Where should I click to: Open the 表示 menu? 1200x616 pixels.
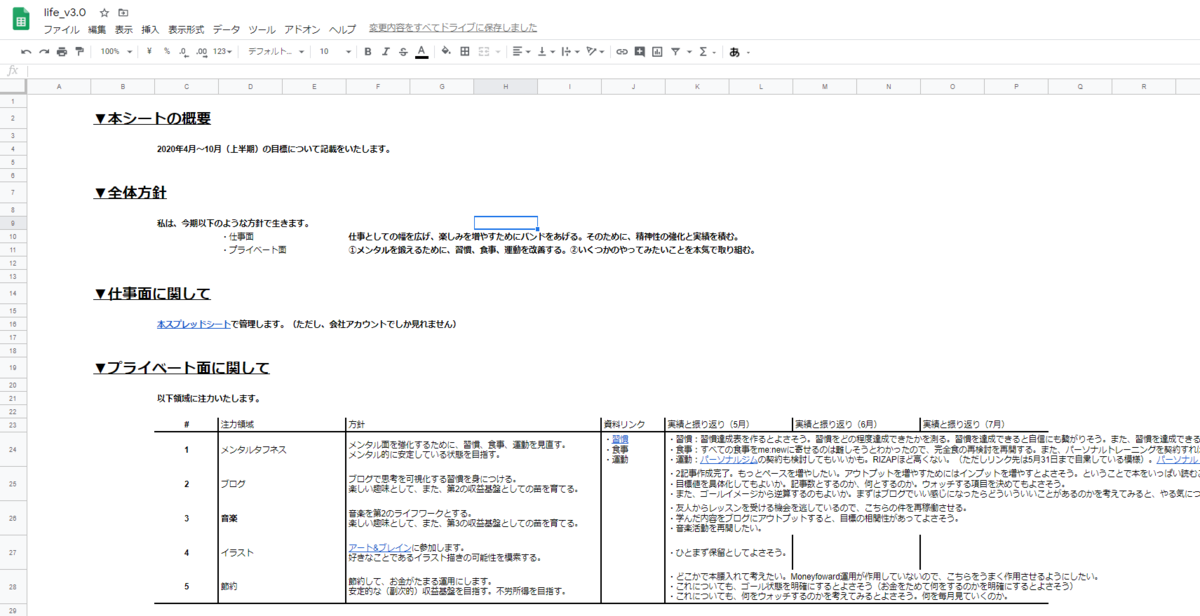[124, 29]
